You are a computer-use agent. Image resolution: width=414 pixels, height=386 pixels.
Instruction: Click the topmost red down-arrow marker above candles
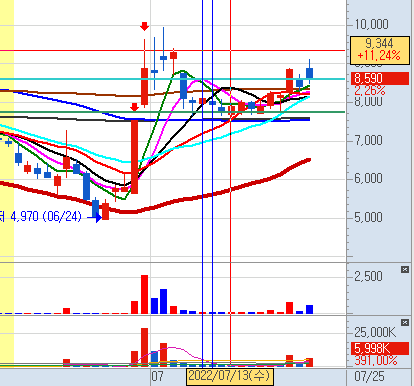coord(144,26)
